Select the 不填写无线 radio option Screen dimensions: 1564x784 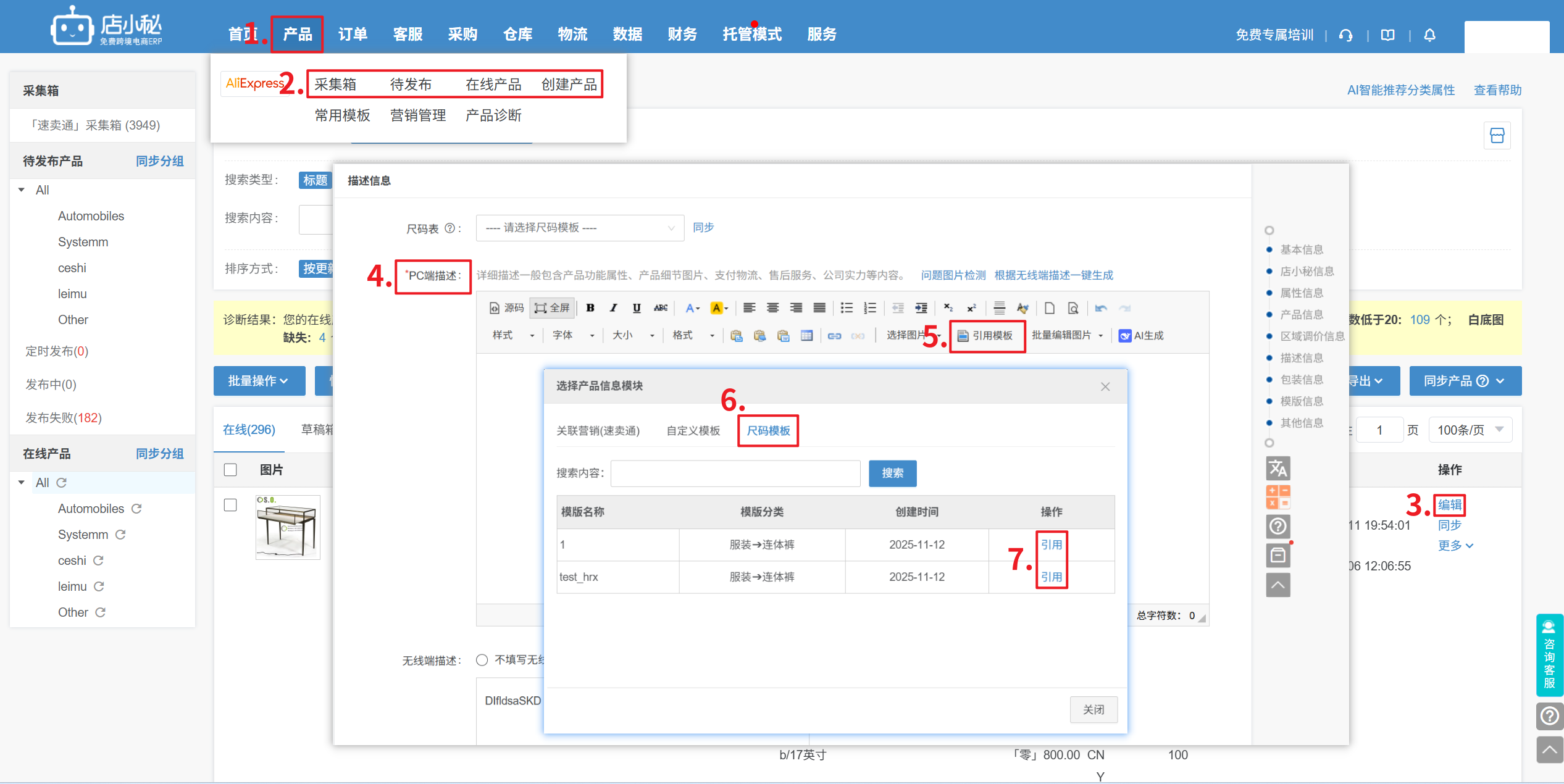[x=482, y=660]
